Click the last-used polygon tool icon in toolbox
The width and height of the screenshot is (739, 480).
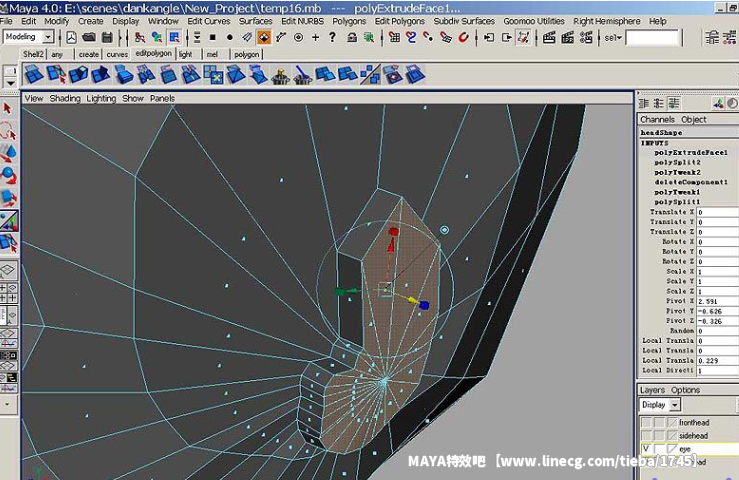click(8, 242)
